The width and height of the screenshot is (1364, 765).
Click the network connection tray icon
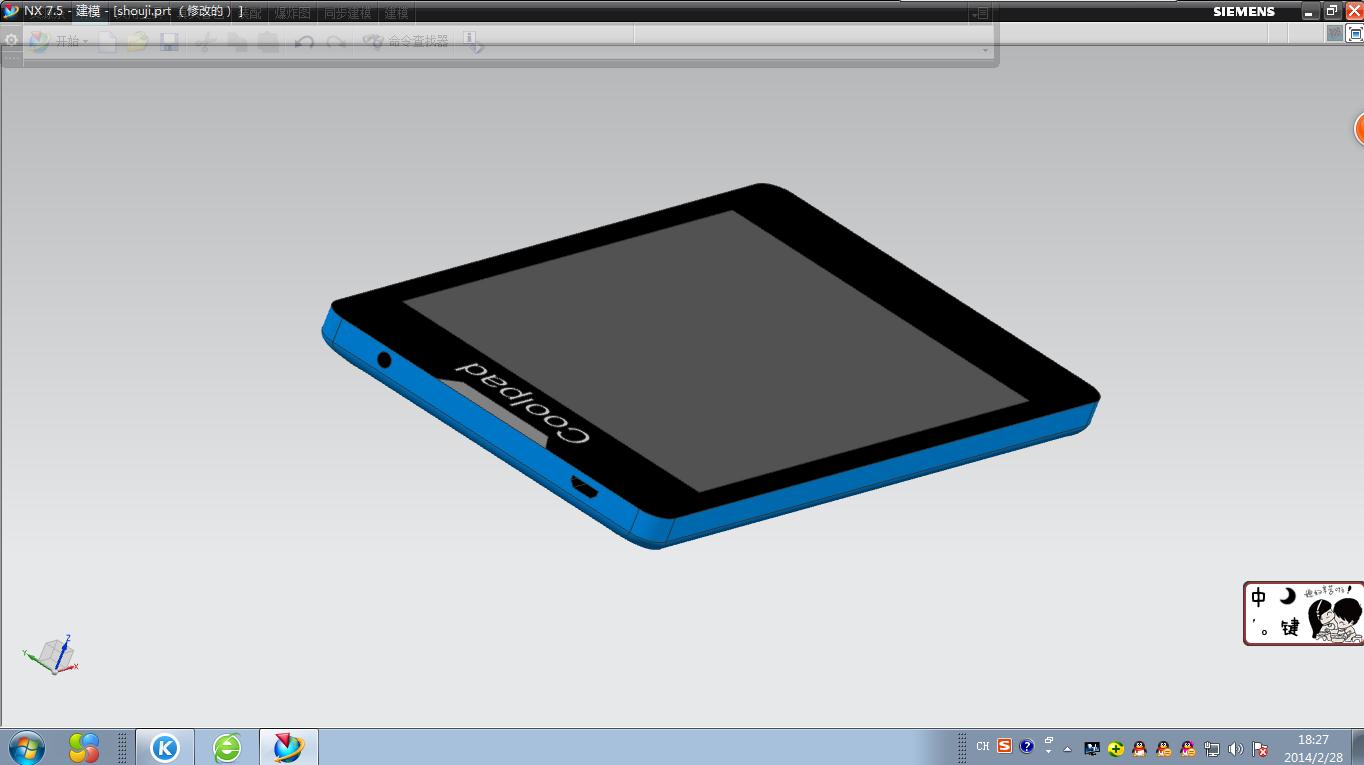(x=1212, y=748)
